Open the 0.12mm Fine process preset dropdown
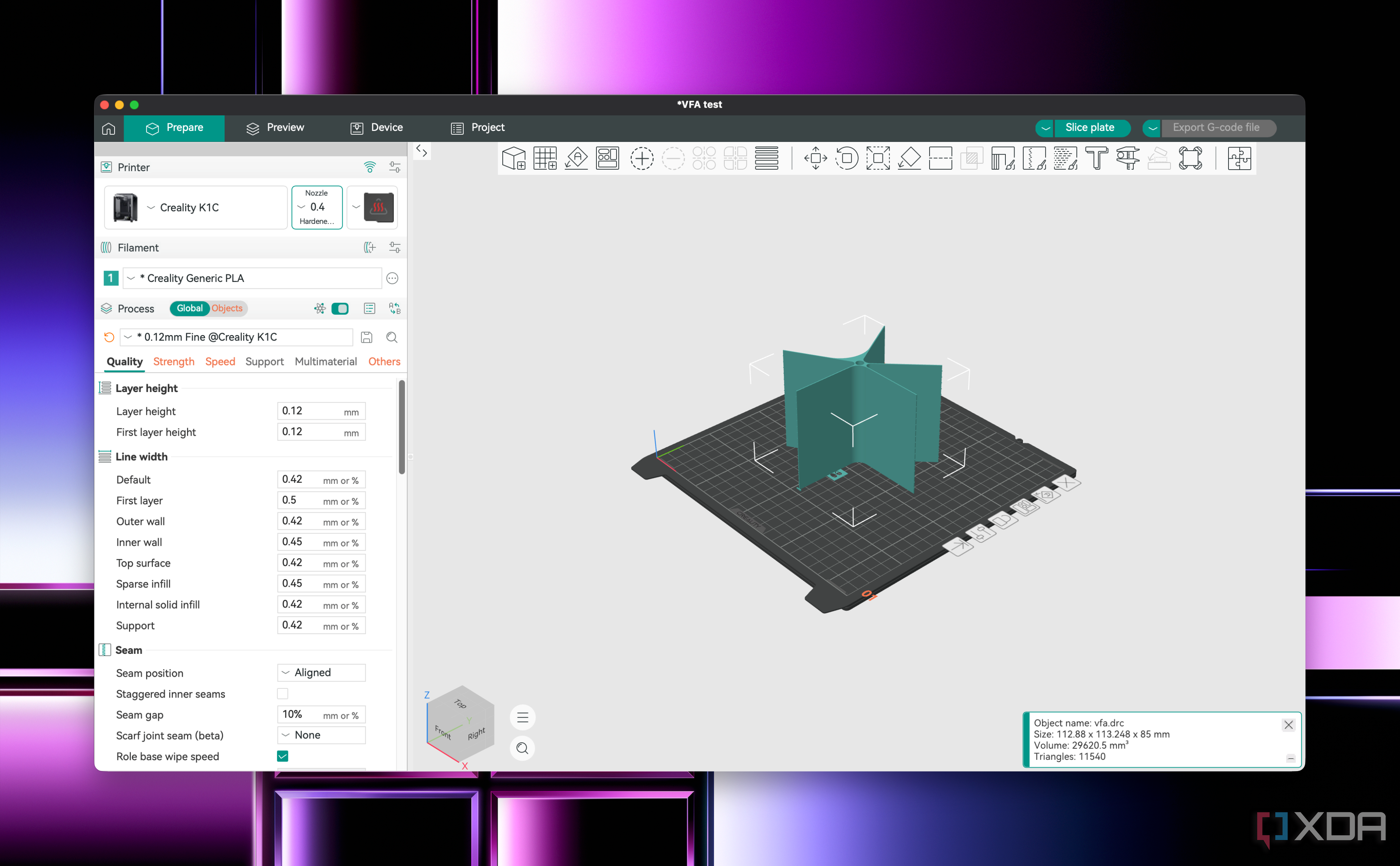This screenshot has width=1400, height=866. 236,337
